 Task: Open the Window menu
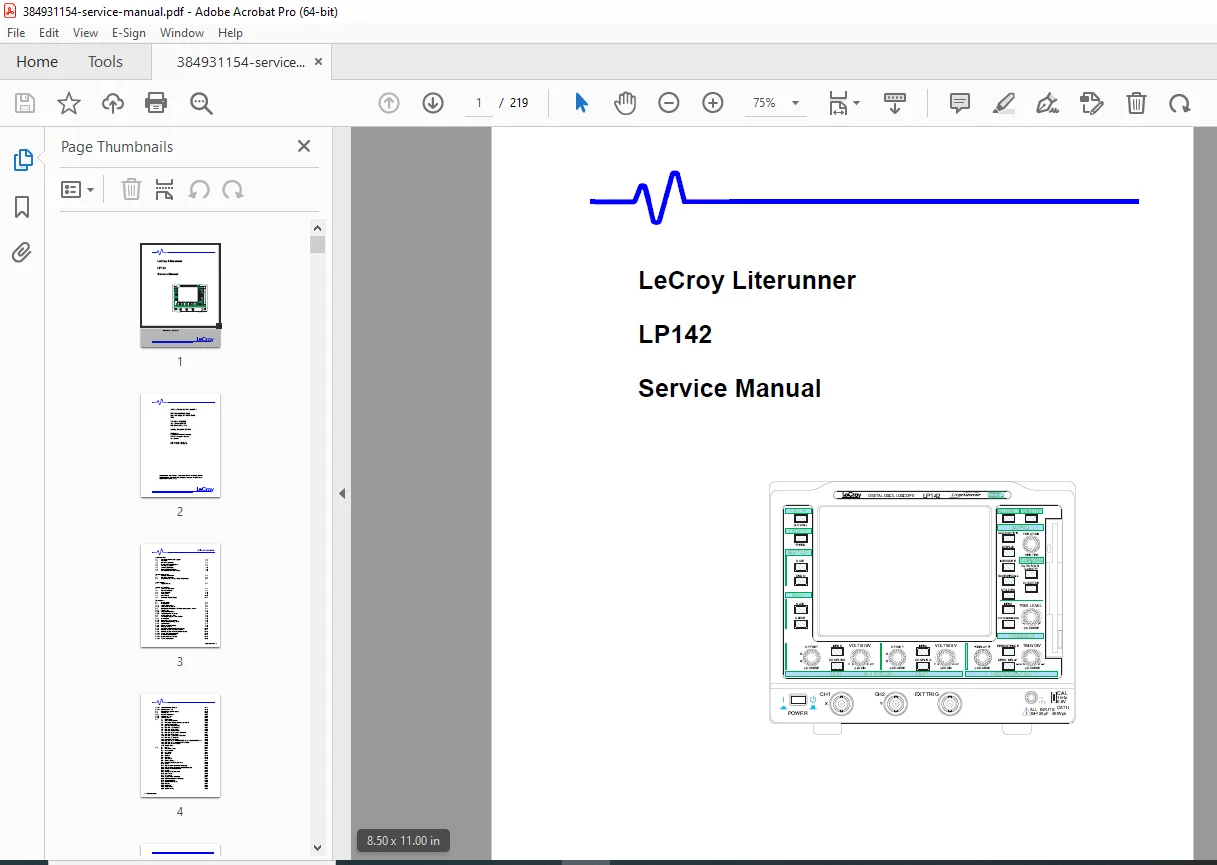tap(182, 33)
